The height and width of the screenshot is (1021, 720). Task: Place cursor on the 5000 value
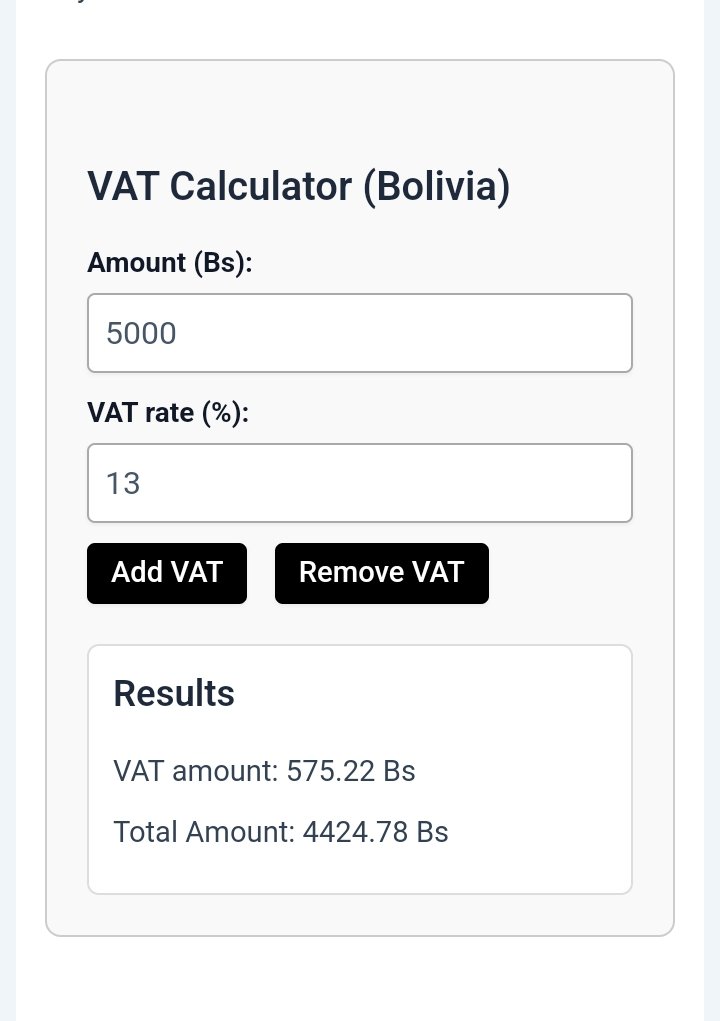coord(141,333)
